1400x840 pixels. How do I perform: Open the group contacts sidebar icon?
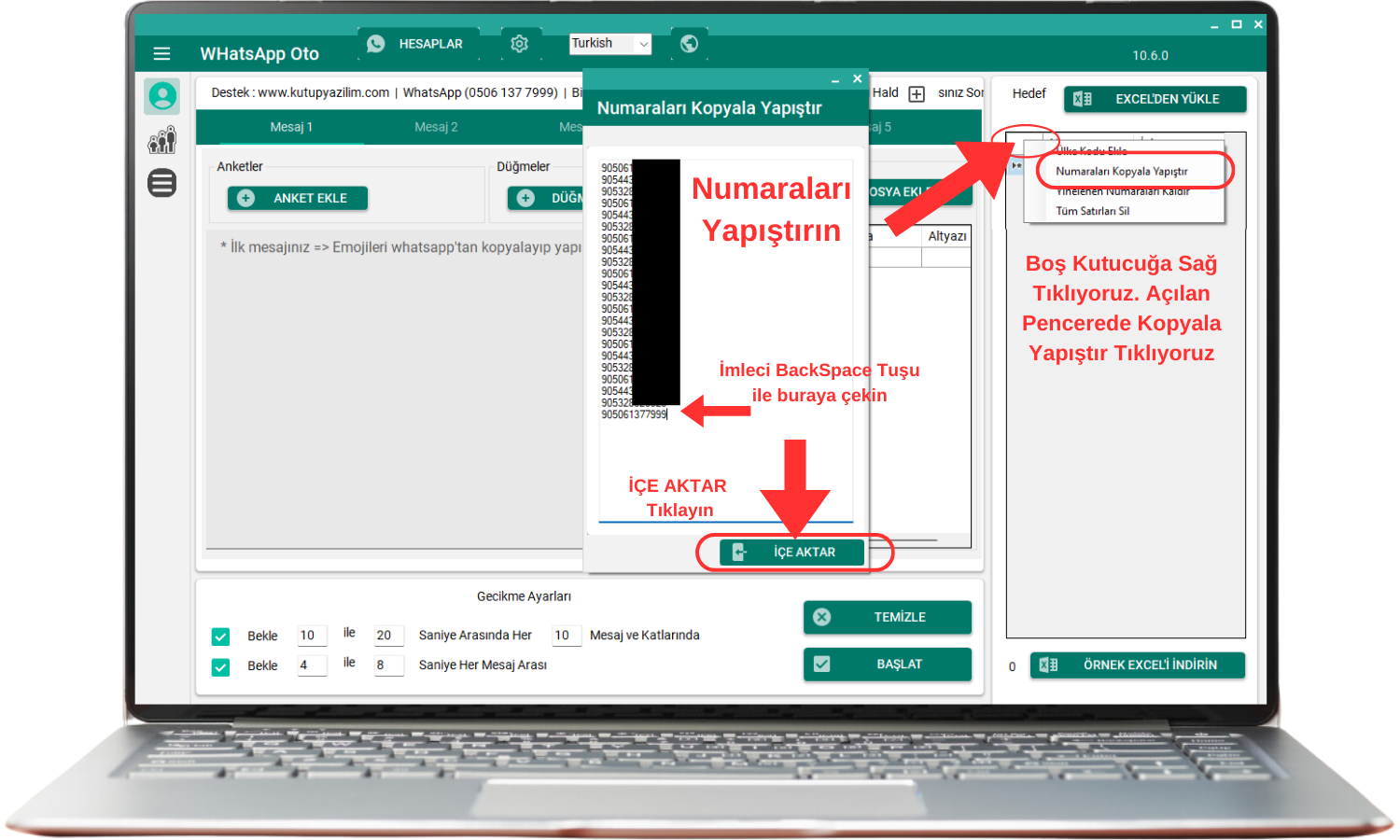click(x=162, y=140)
